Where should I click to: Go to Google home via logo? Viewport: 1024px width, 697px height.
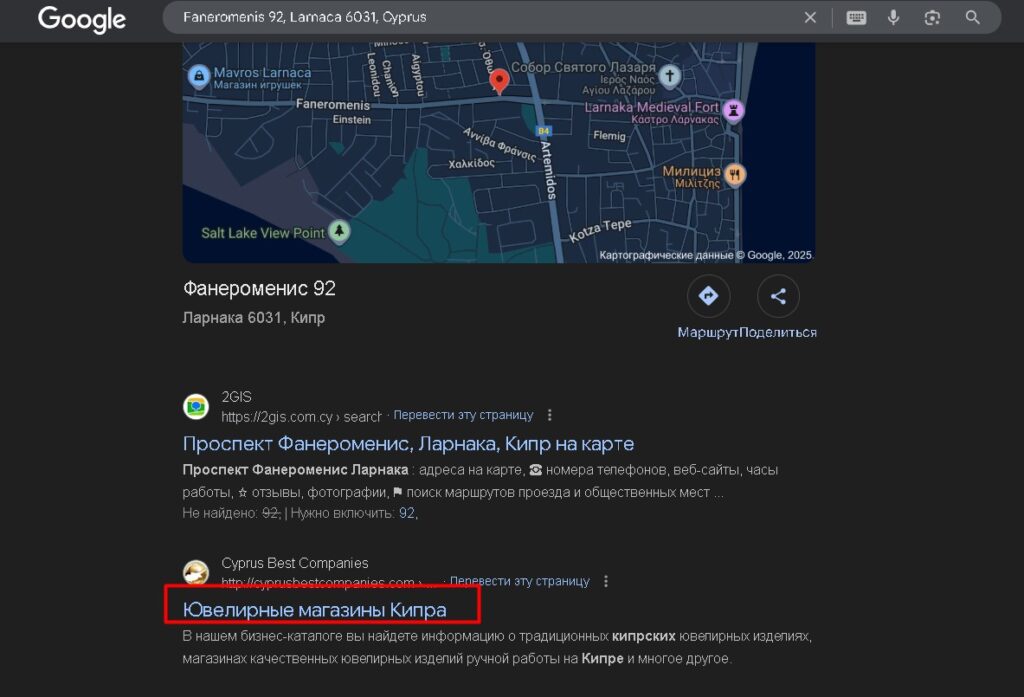[82, 19]
